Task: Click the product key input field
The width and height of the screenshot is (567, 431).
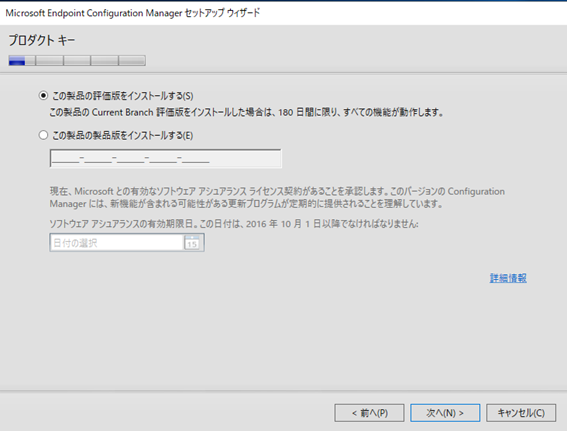Action: point(166,158)
